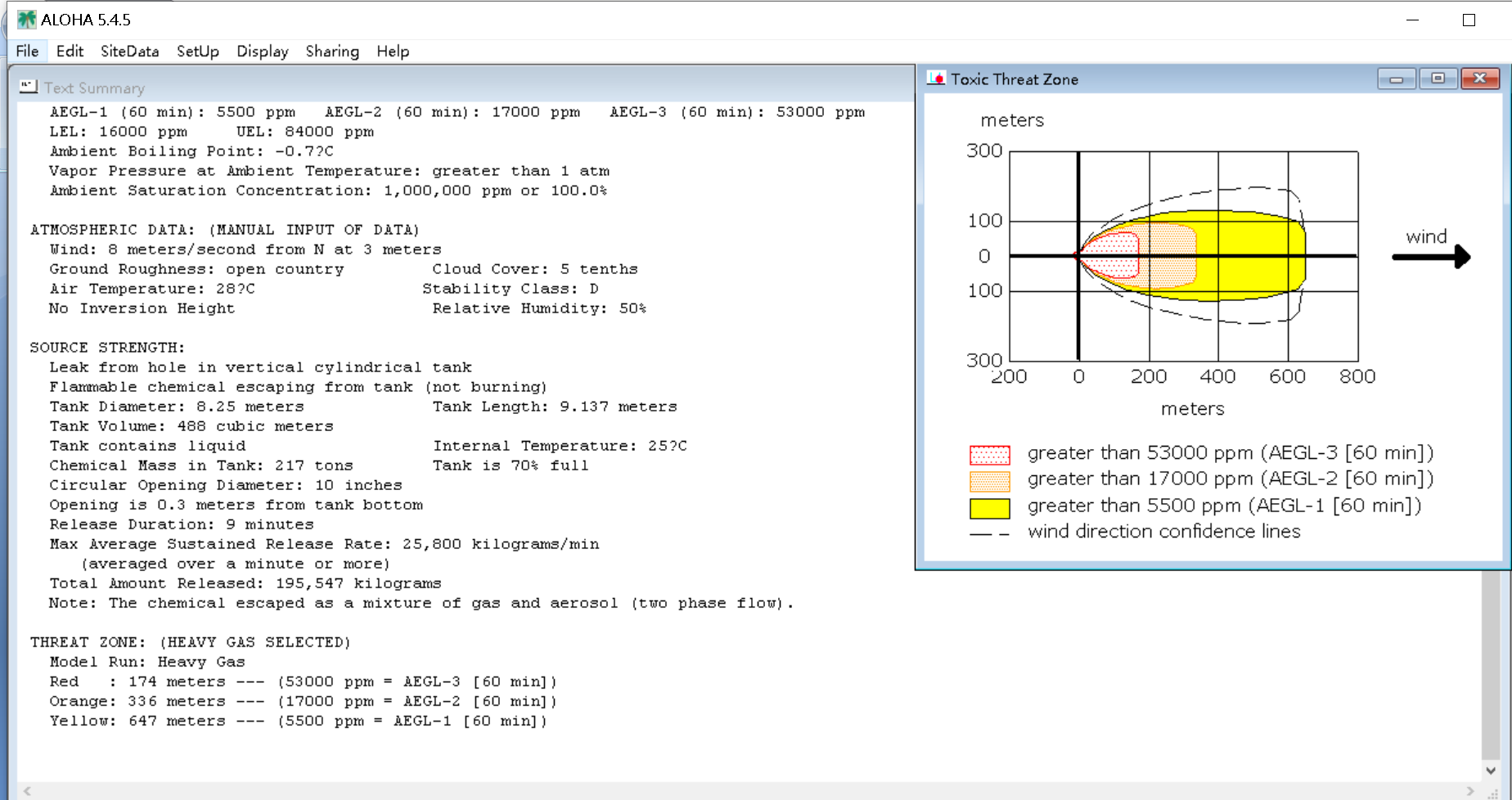
Task: Click 'Circular Opening Diameter: 10 inches' line
Action: point(226,485)
